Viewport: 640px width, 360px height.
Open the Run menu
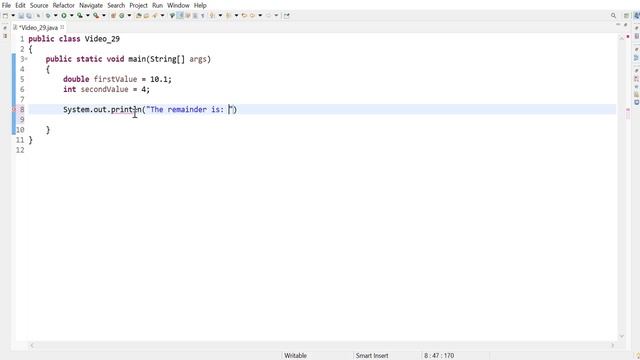(x=157, y=5)
